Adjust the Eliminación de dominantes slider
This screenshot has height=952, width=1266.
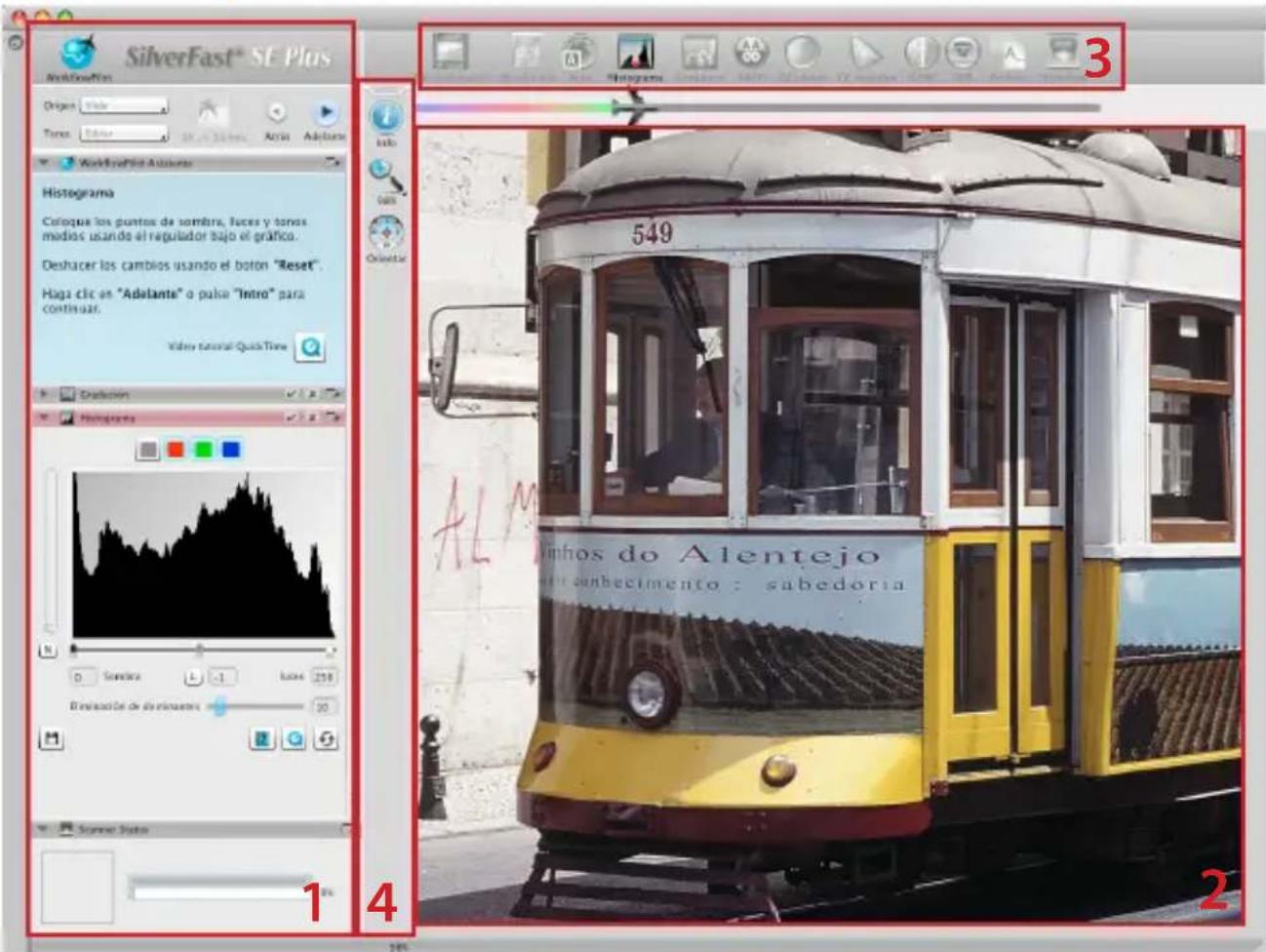pyautogui.click(x=220, y=705)
